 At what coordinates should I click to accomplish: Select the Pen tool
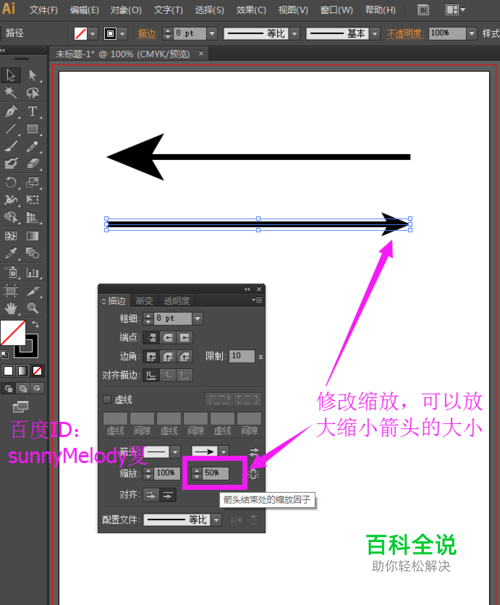[x=11, y=112]
